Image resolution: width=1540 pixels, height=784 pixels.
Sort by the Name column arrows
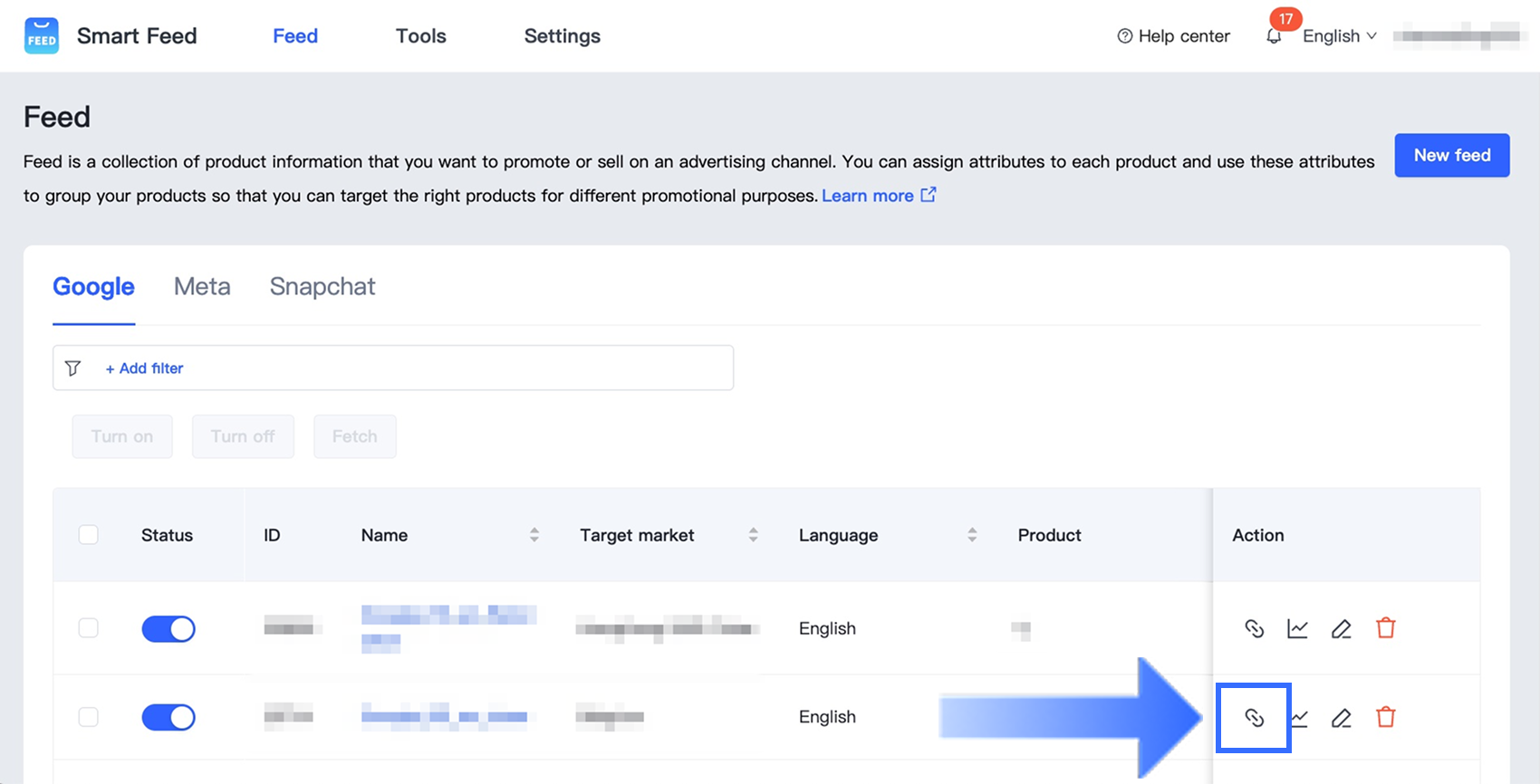tap(534, 535)
